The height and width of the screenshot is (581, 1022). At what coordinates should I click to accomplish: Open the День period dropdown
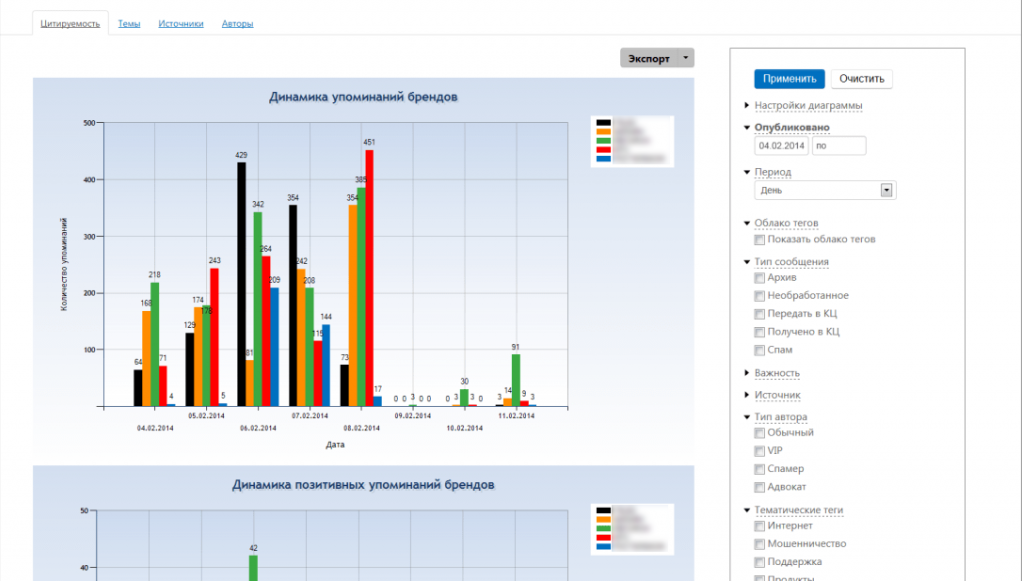pos(825,190)
